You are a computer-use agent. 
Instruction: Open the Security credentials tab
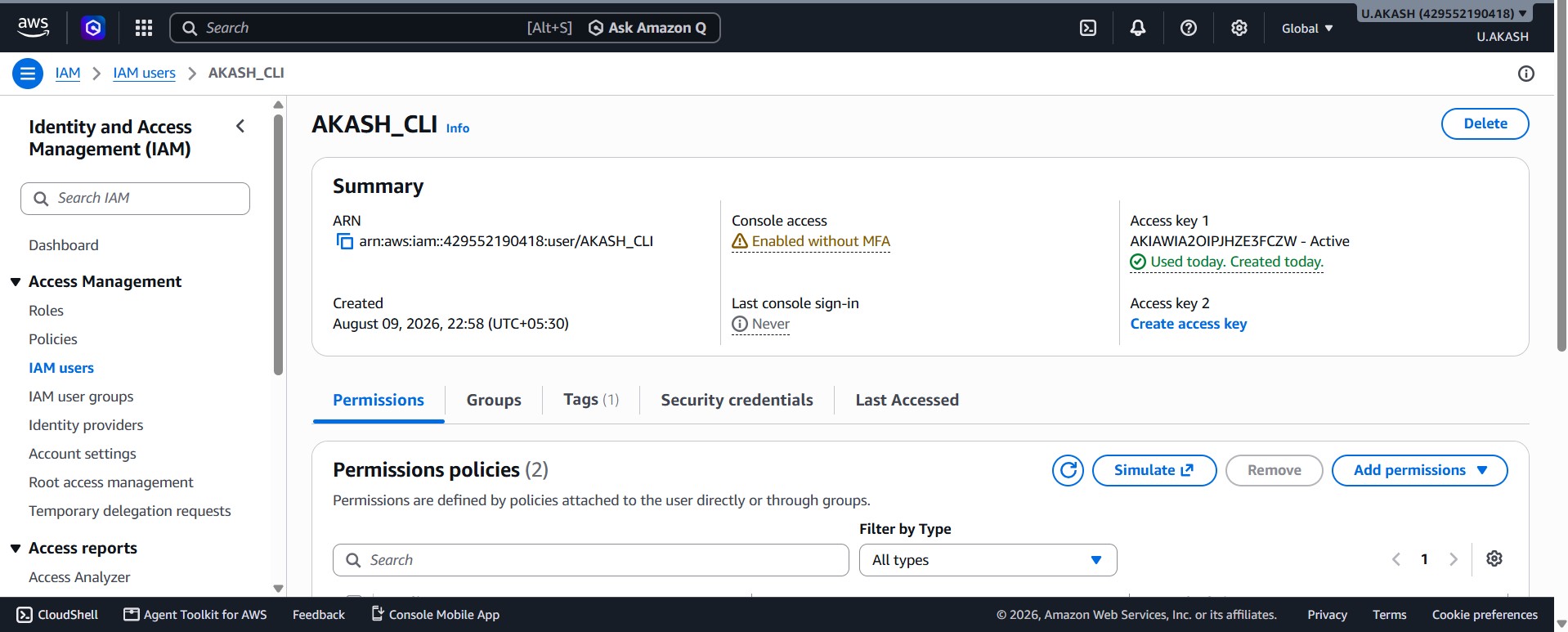[x=737, y=400]
